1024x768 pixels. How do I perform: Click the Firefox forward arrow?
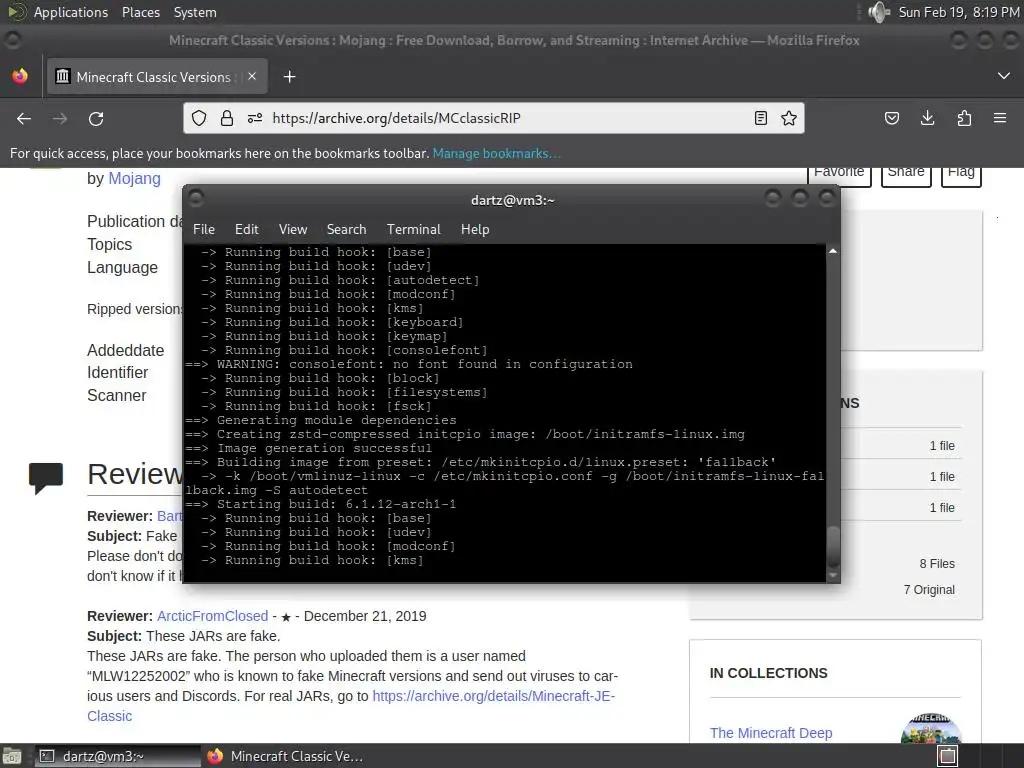60,118
